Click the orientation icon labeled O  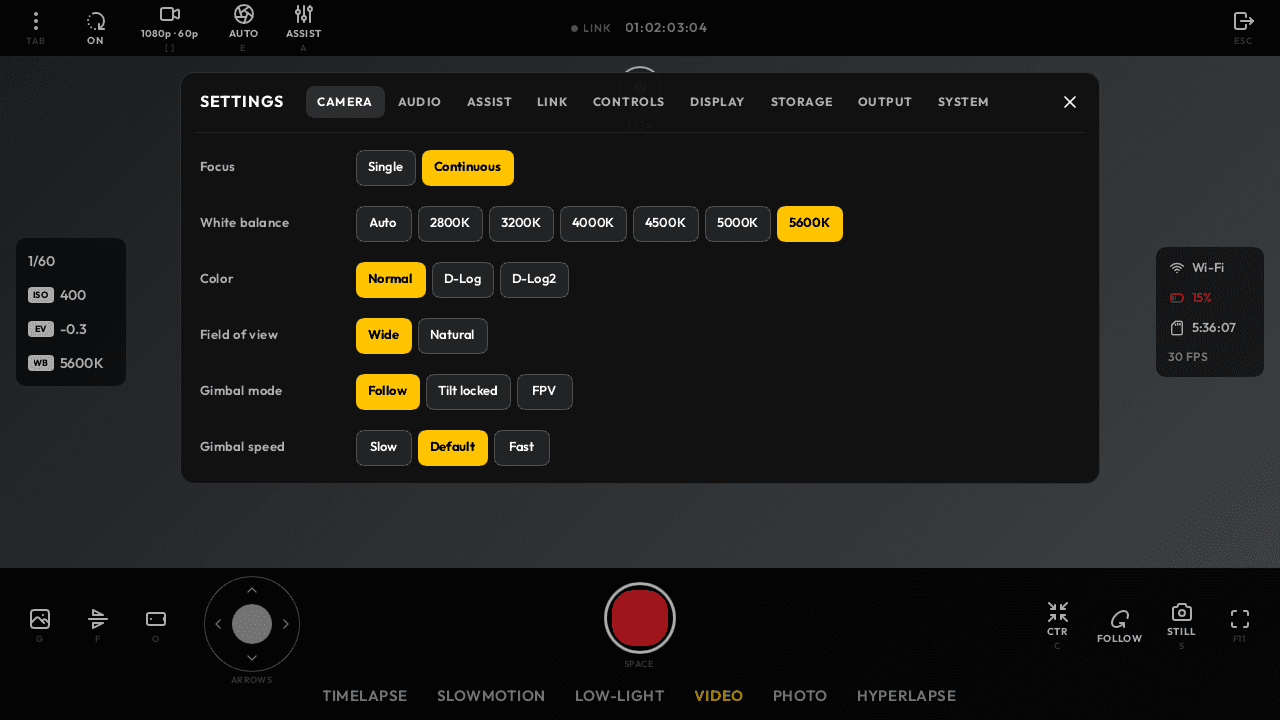pyautogui.click(x=156, y=619)
